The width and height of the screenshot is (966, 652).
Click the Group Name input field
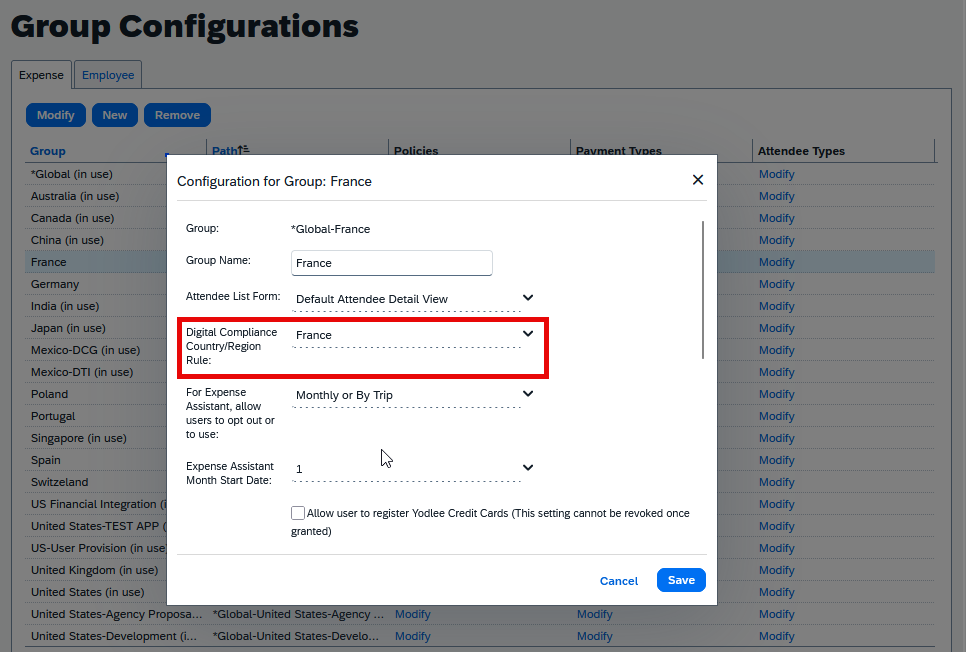(x=391, y=263)
